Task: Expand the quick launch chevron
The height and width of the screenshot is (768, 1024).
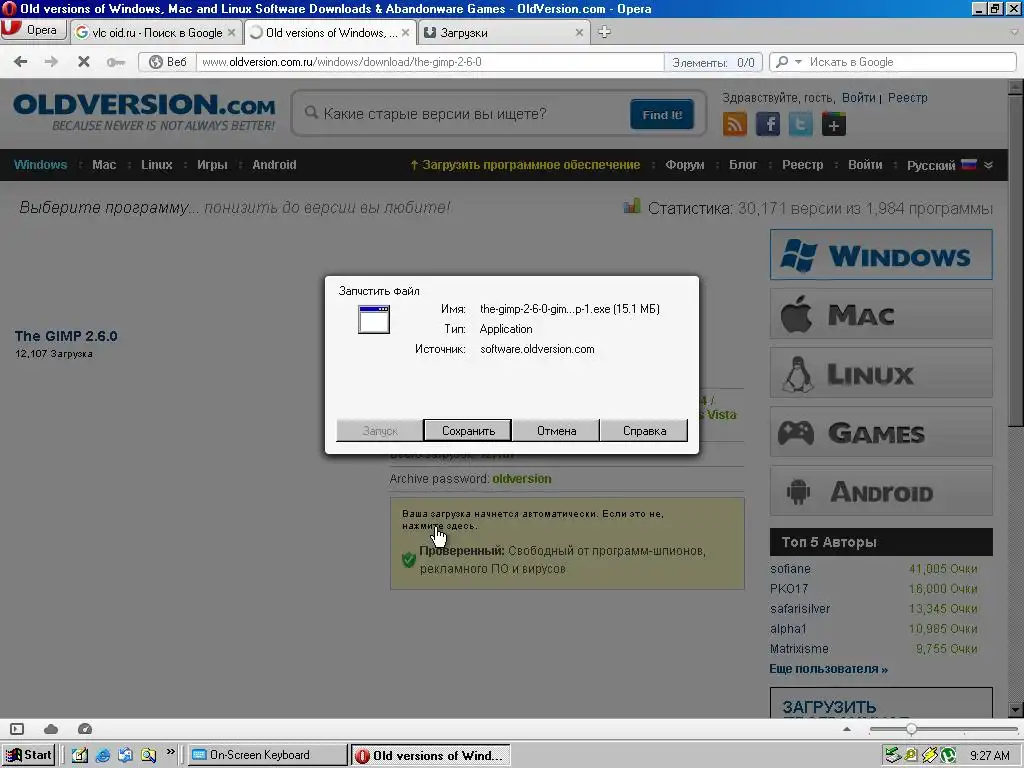Action: 170,753
